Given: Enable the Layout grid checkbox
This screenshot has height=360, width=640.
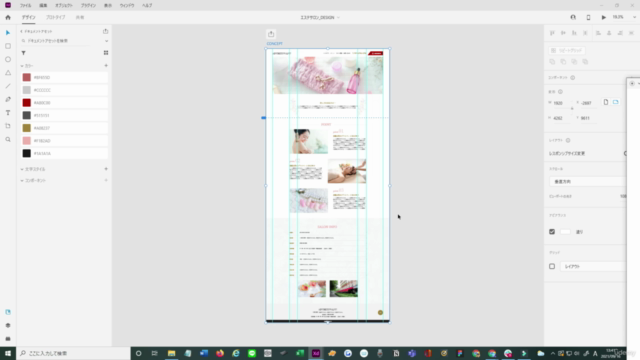Looking at the screenshot, I should point(552,267).
